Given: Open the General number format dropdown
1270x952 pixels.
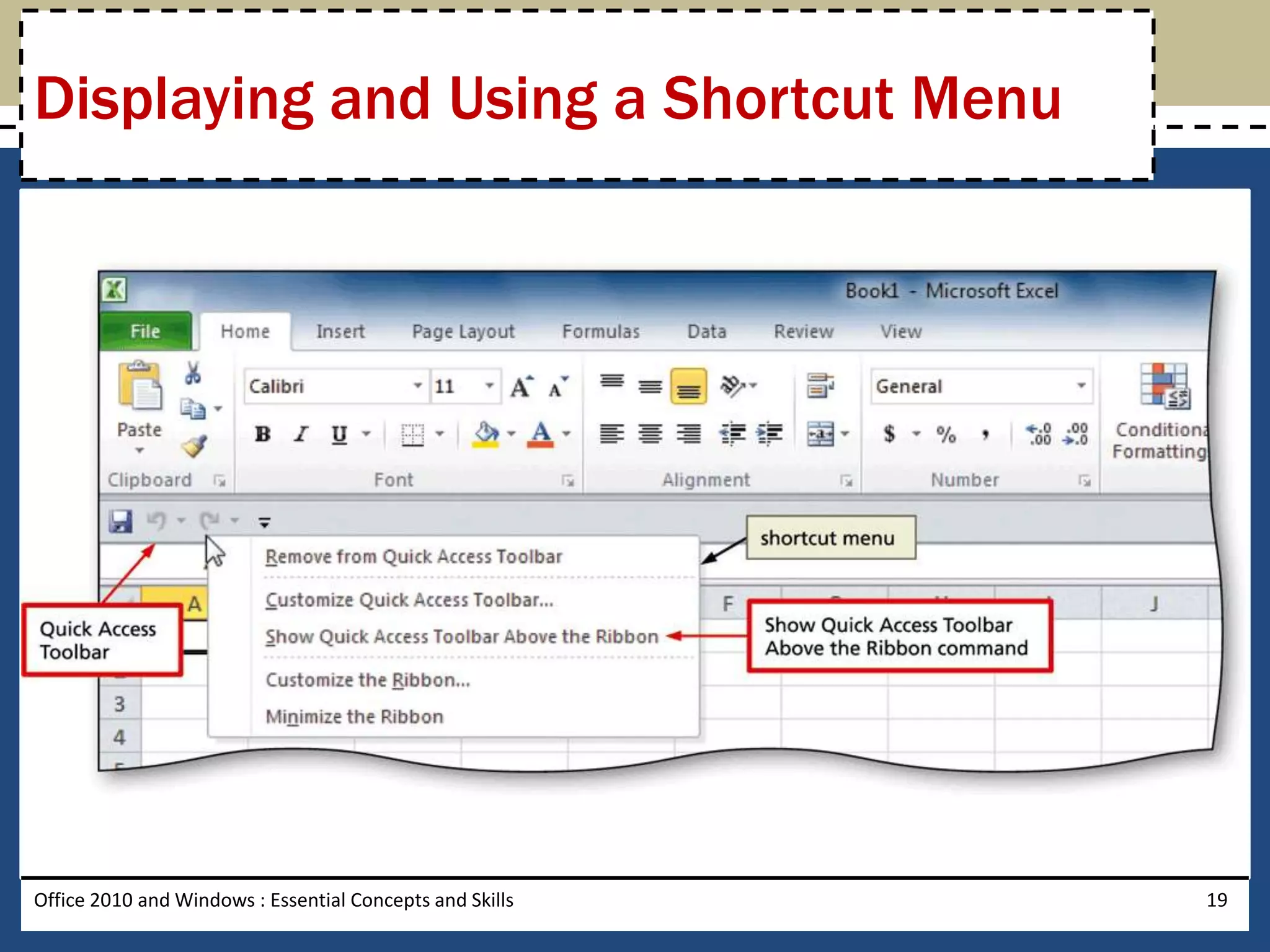Looking at the screenshot, I should click(x=1081, y=386).
